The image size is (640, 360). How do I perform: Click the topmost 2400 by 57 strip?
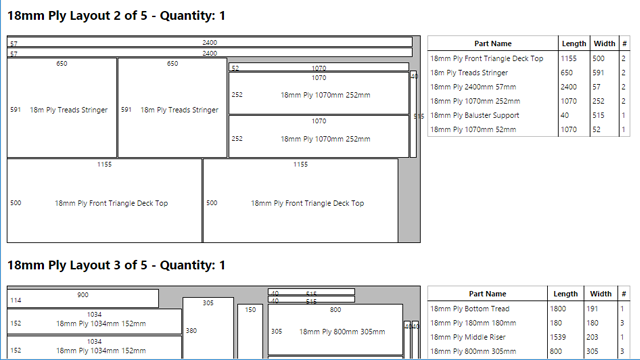coord(210,42)
